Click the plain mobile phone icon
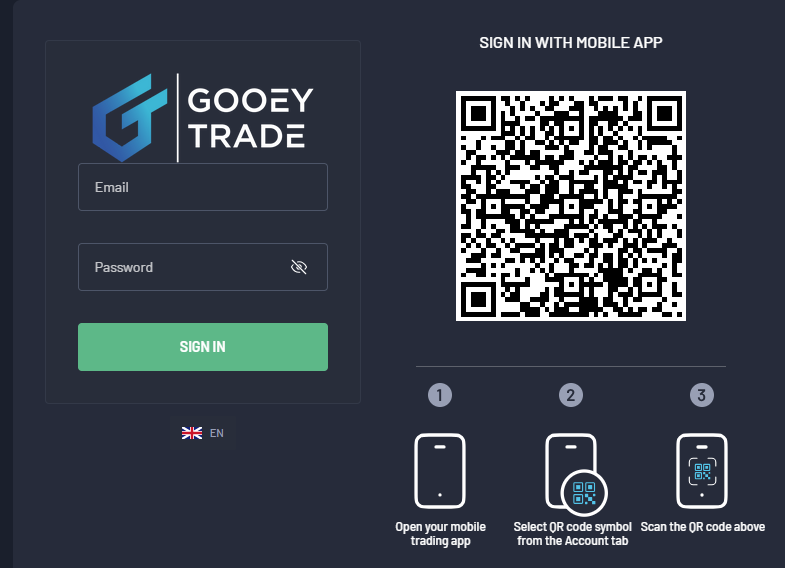The width and height of the screenshot is (785, 568). click(x=440, y=471)
